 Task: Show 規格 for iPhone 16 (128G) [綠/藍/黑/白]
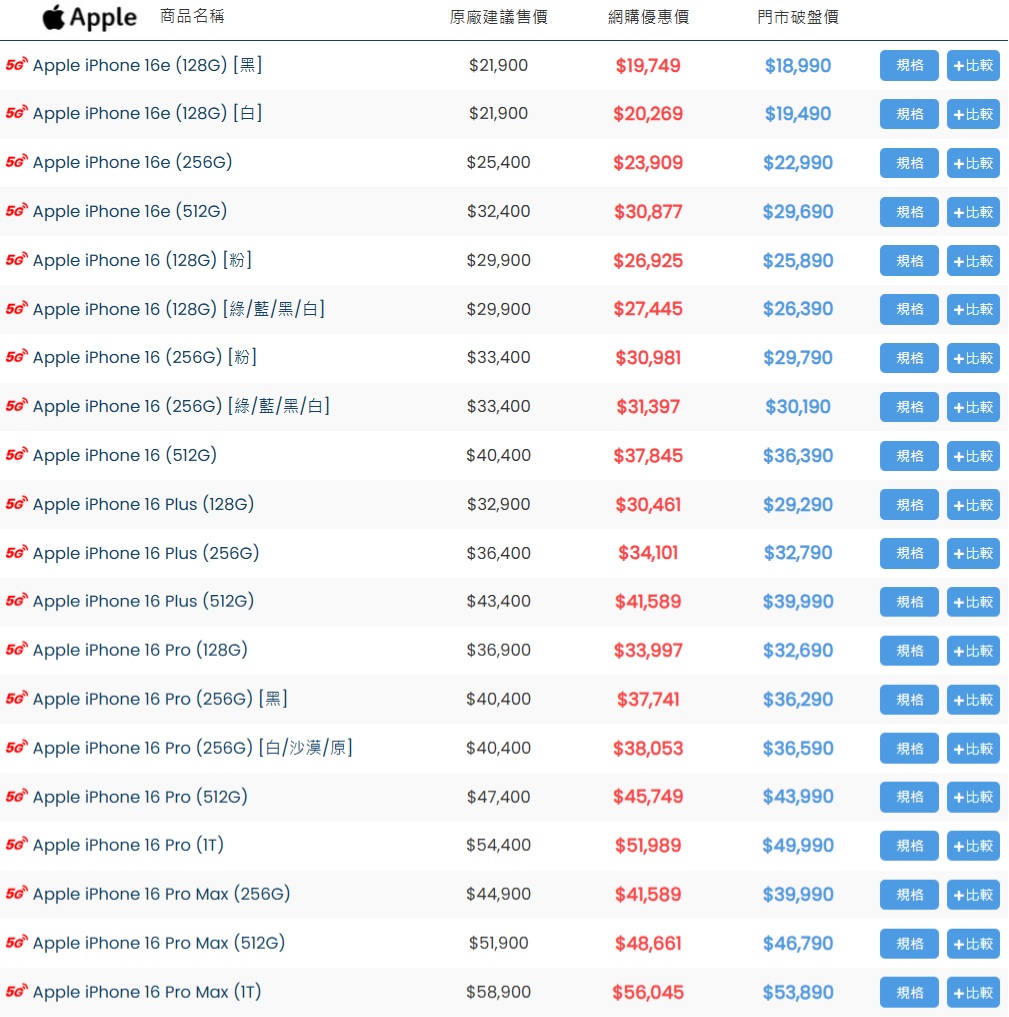click(x=909, y=309)
